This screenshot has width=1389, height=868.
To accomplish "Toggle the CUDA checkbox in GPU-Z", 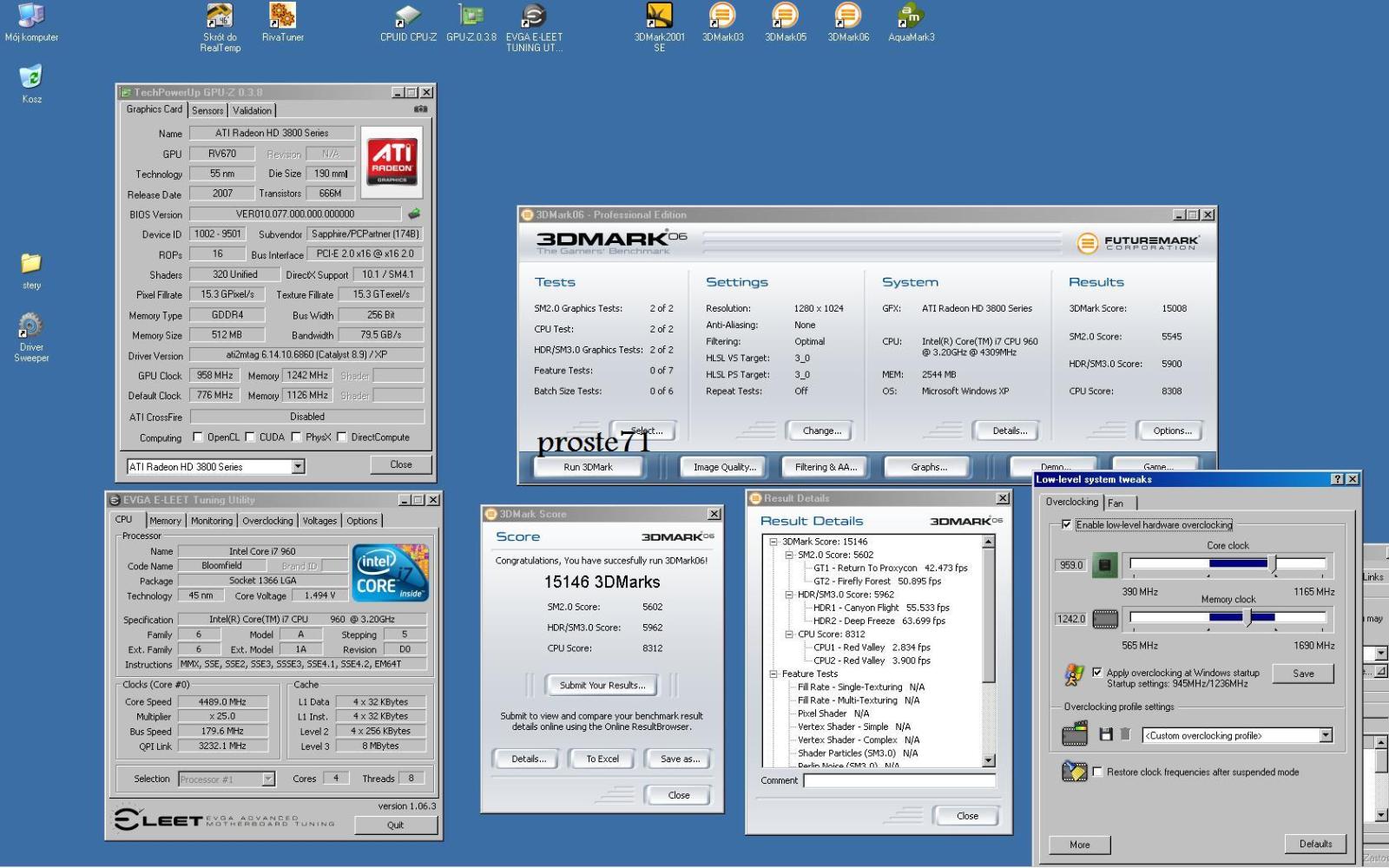I will click(x=250, y=437).
